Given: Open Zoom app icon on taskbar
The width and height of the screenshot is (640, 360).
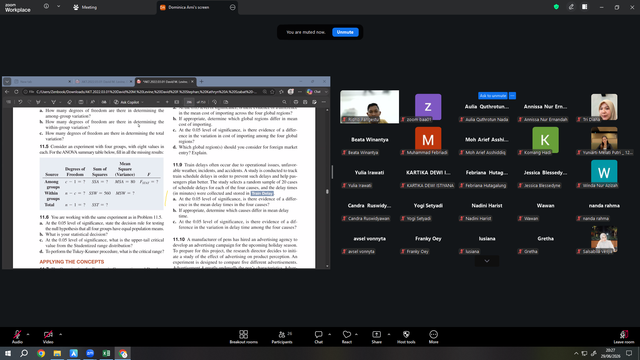Looking at the screenshot, I should pyautogui.click(x=90, y=353).
